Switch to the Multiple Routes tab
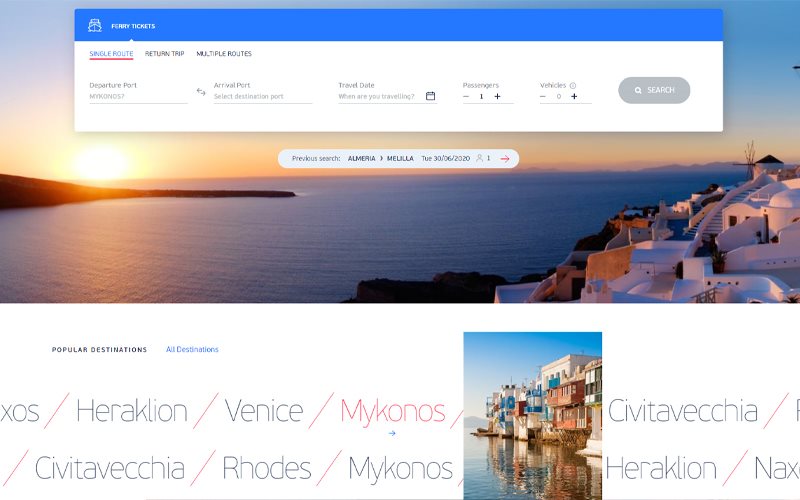This screenshot has width=800, height=500. (224, 54)
